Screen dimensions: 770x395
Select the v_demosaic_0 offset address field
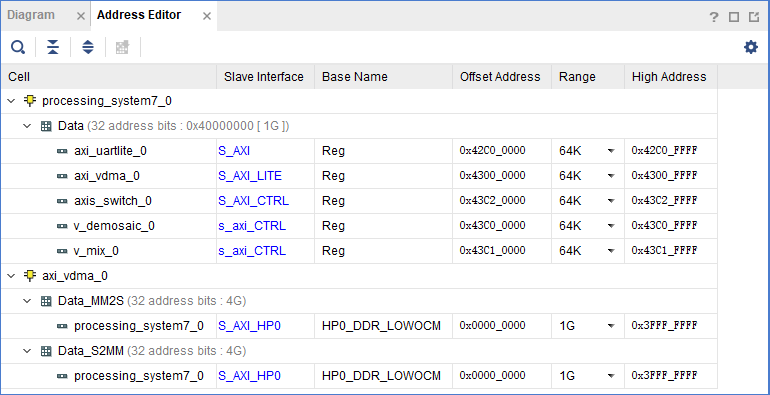pyautogui.click(x=502, y=226)
